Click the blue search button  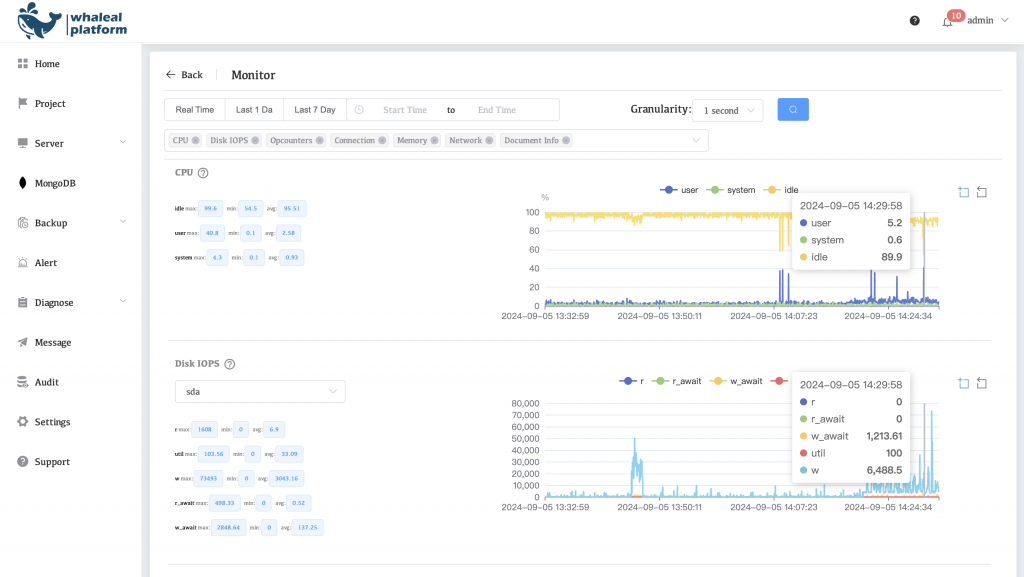pyautogui.click(x=793, y=110)
